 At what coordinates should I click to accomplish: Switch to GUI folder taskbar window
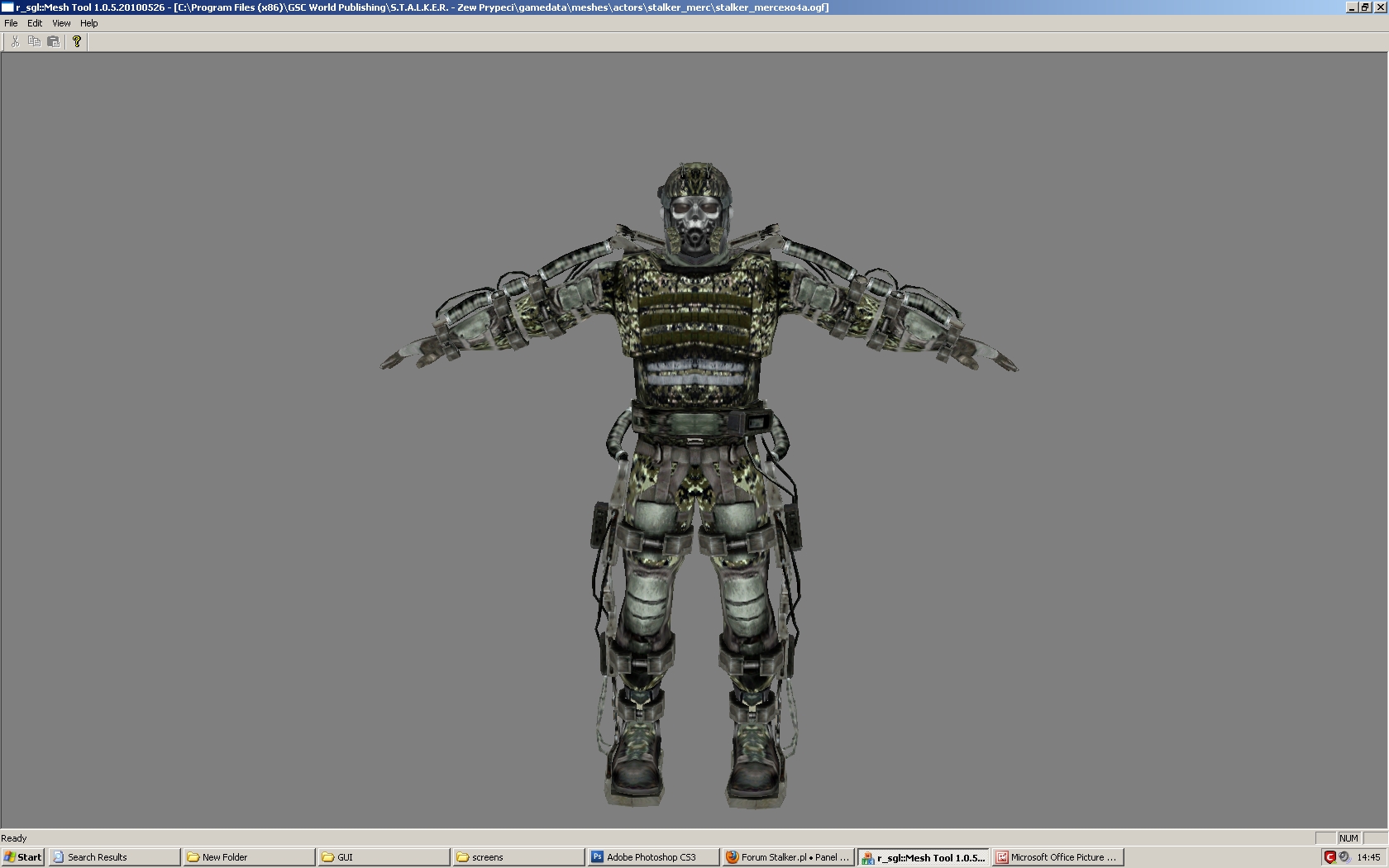tap(384, 857)
